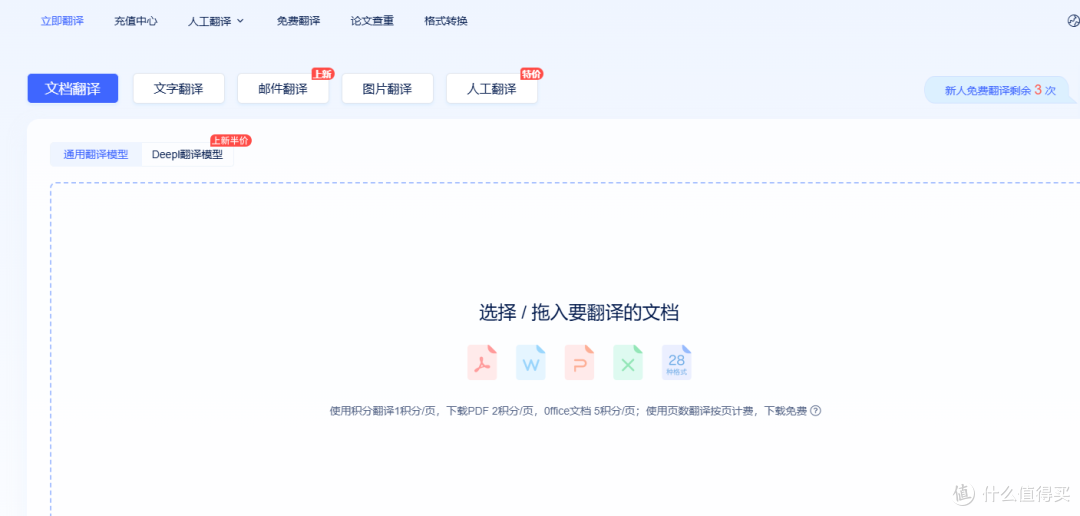Click the 新人免费翻译剩余 3 次 notice
Screen dimensions: 1080x516
[x=1000, y=90]
